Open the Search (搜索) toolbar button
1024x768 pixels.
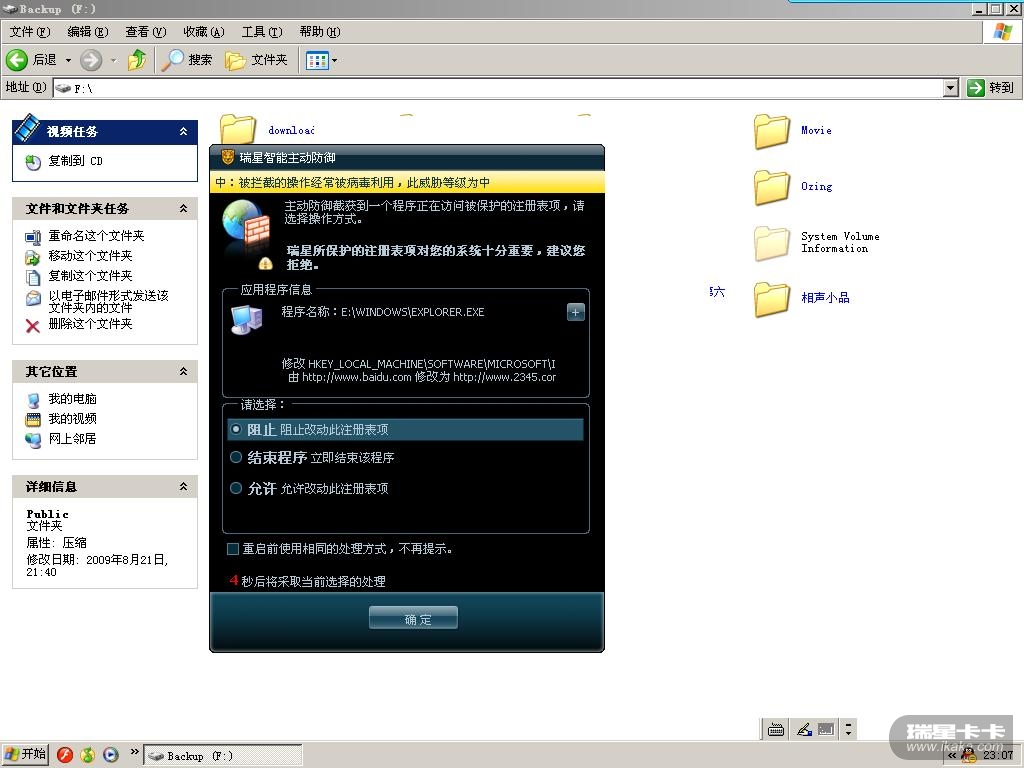click(187, 60)
